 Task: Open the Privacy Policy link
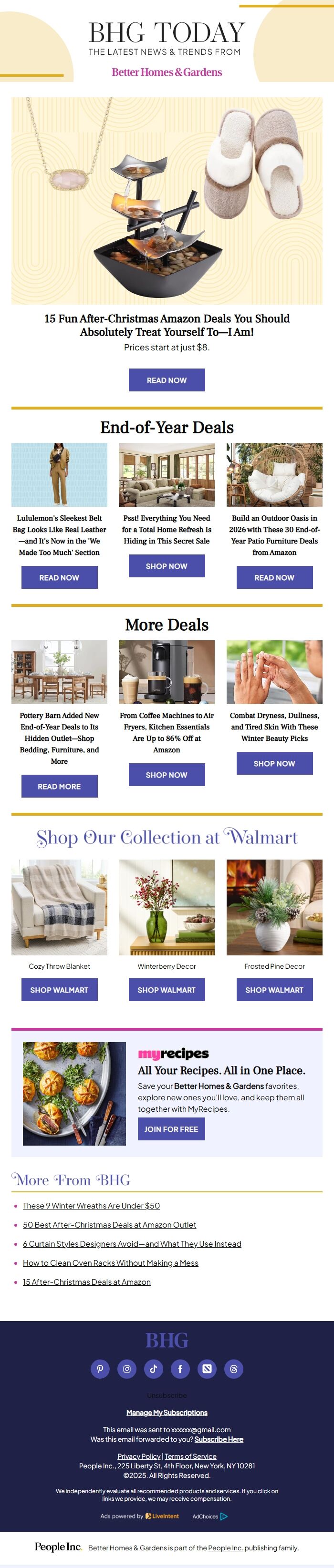(139, 1456)
